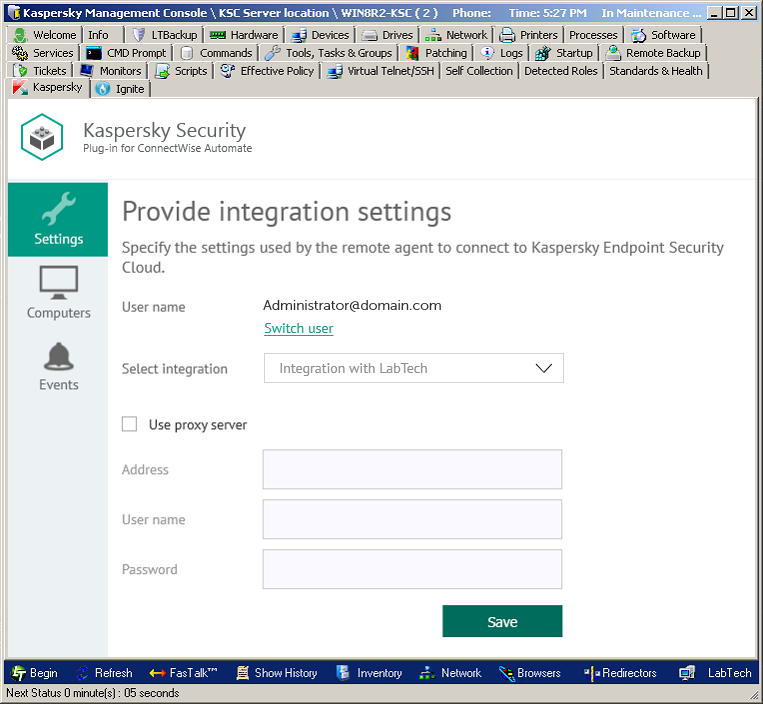Click the proxy Address input field
Viewport: 763px width, 704px height.
pos(412,469)
